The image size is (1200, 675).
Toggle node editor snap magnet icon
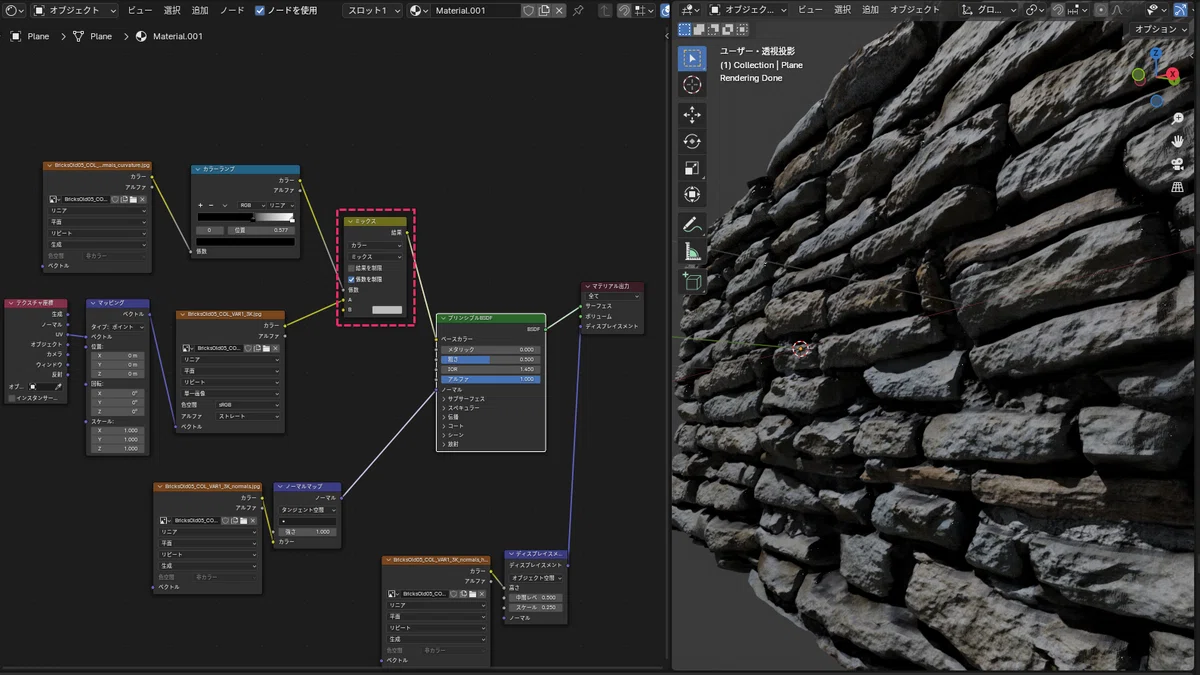click(623, 10)
